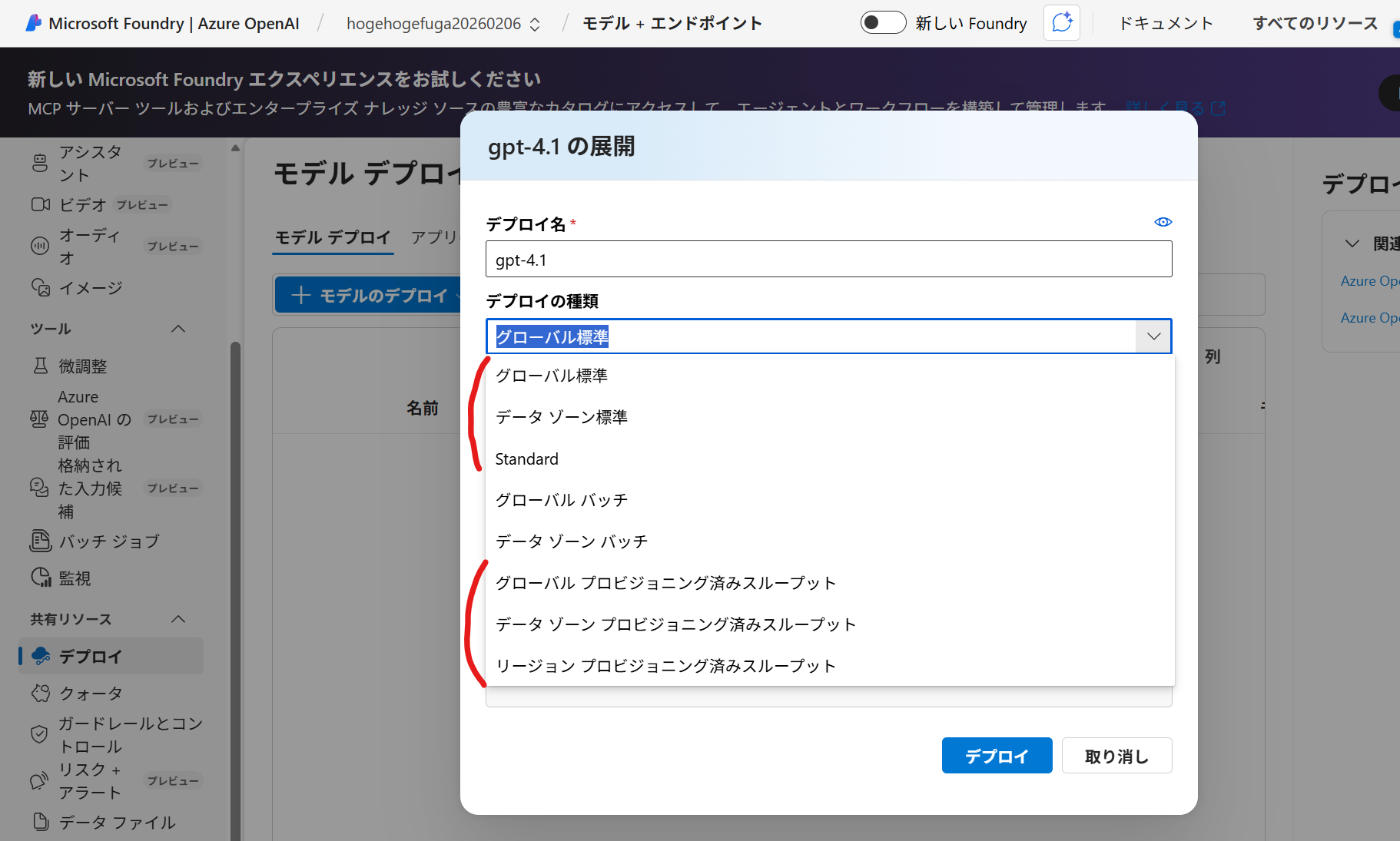
Task: Click the 名前 column header
Action: (422, 408)
